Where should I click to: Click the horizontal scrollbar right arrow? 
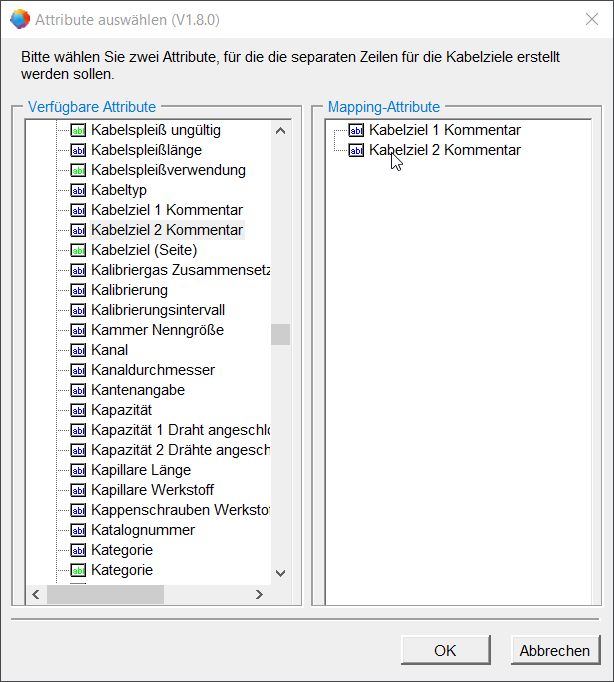[258, 594]
